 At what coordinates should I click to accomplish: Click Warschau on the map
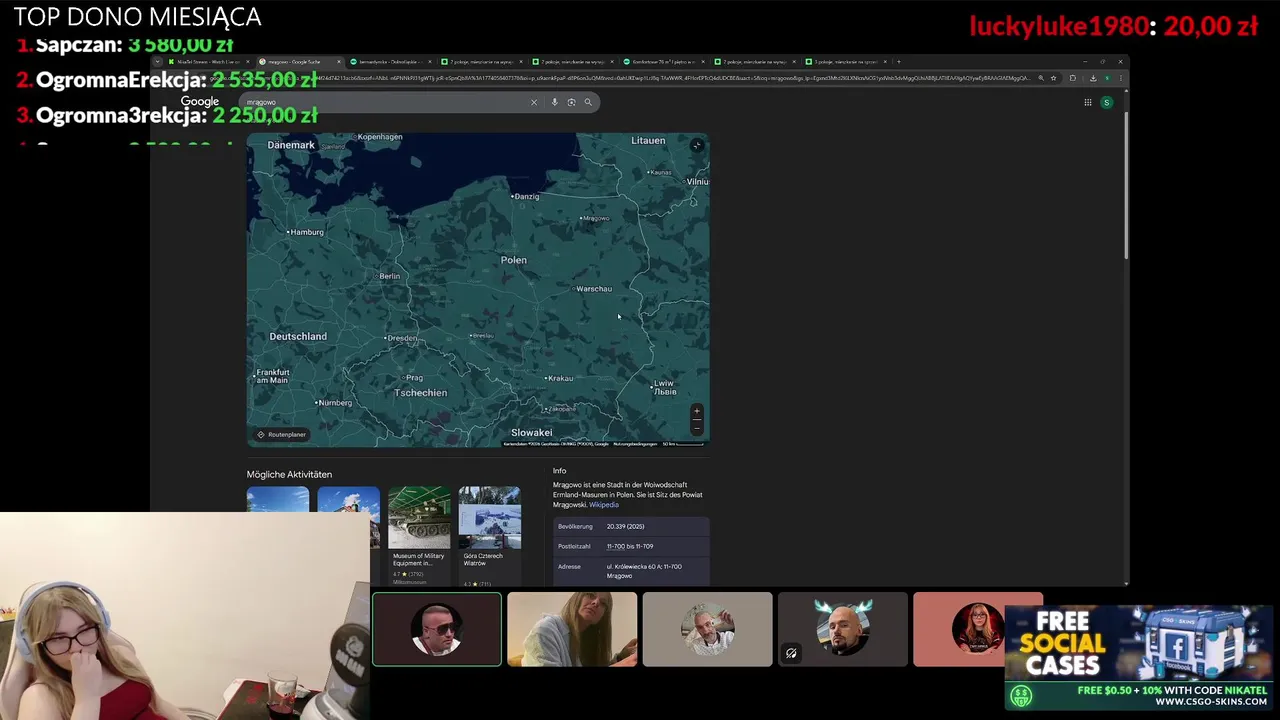coord(594,289)
